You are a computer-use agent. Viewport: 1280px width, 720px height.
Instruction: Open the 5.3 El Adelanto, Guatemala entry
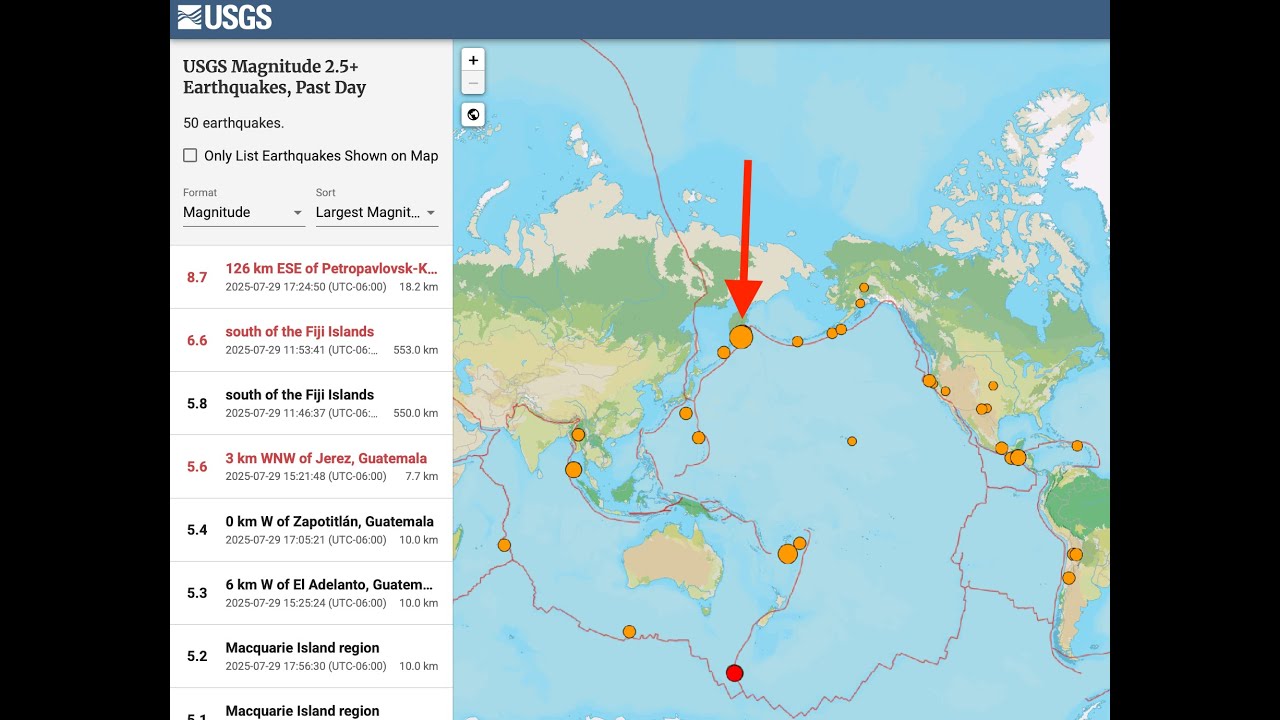click(311, 593)
